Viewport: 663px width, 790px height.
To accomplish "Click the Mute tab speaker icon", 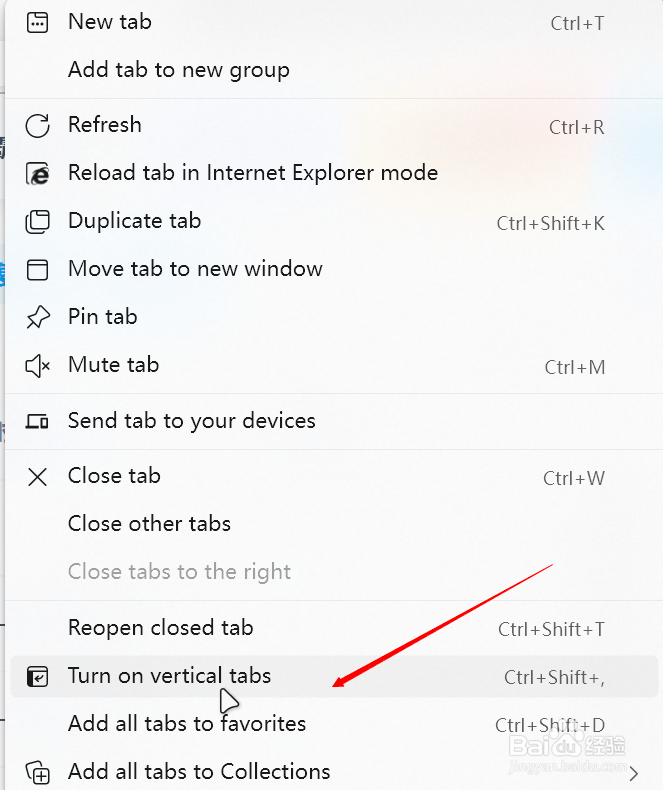I will point(37,366).
